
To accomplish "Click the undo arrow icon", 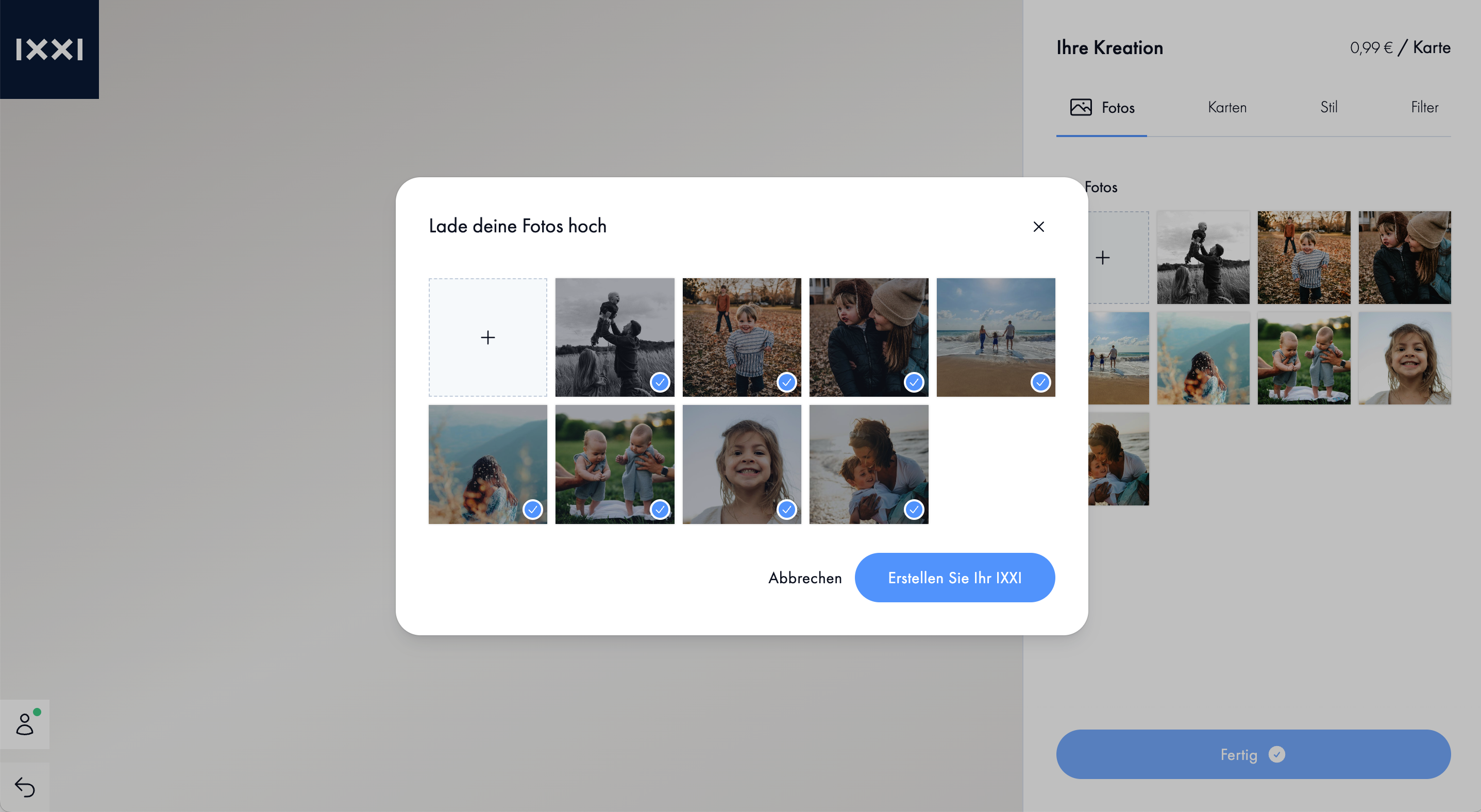I will coord(25,787).
